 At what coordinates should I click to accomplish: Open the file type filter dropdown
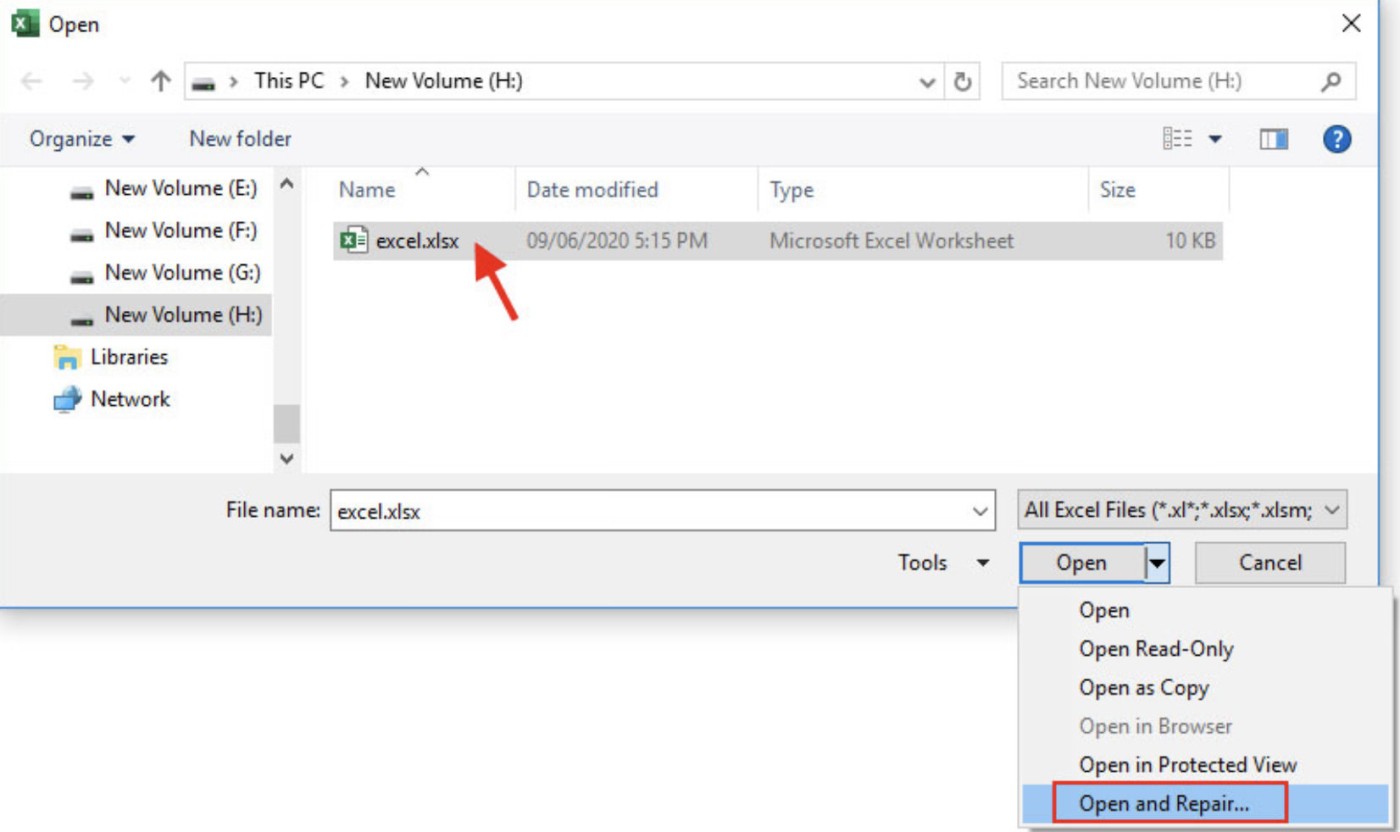[x=1182, y=510]
